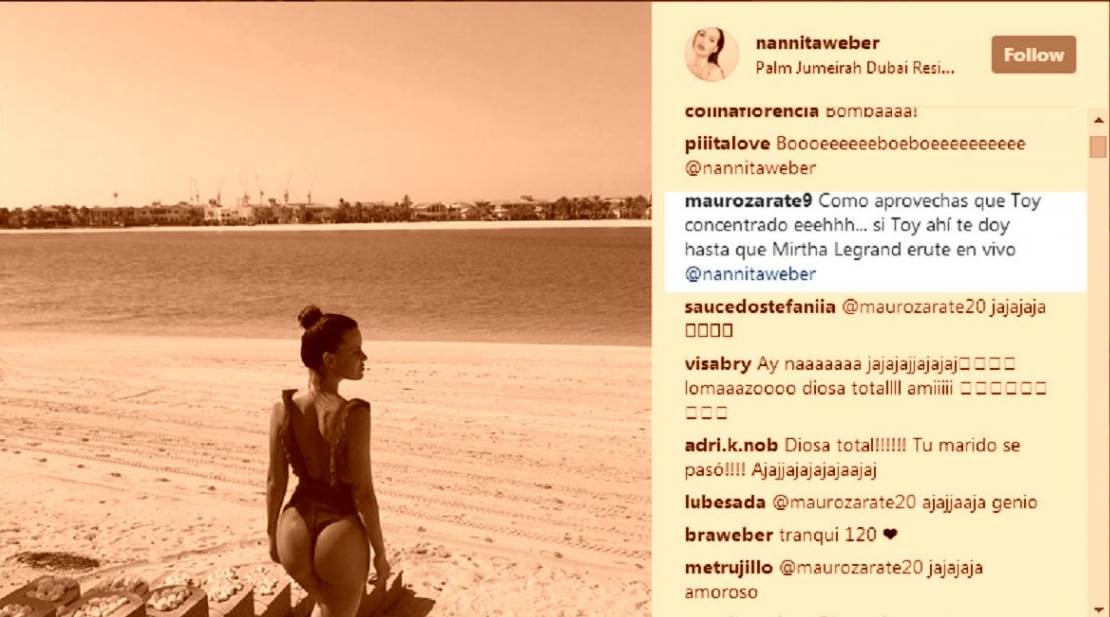Open the visabry commenter profile
The width and height of the screenshot is (1110, 617).
718,364
